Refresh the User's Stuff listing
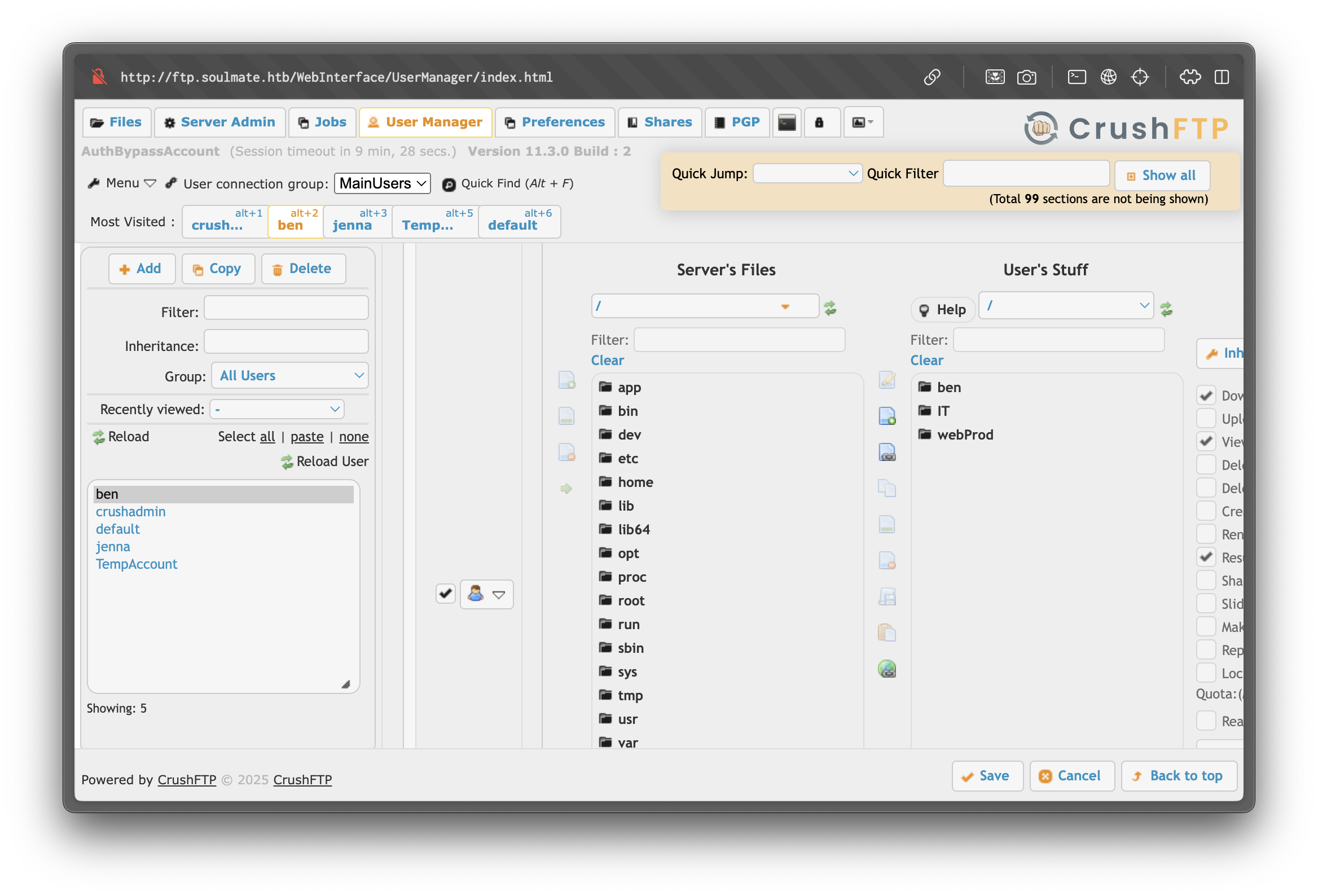 pos(1166,309)
